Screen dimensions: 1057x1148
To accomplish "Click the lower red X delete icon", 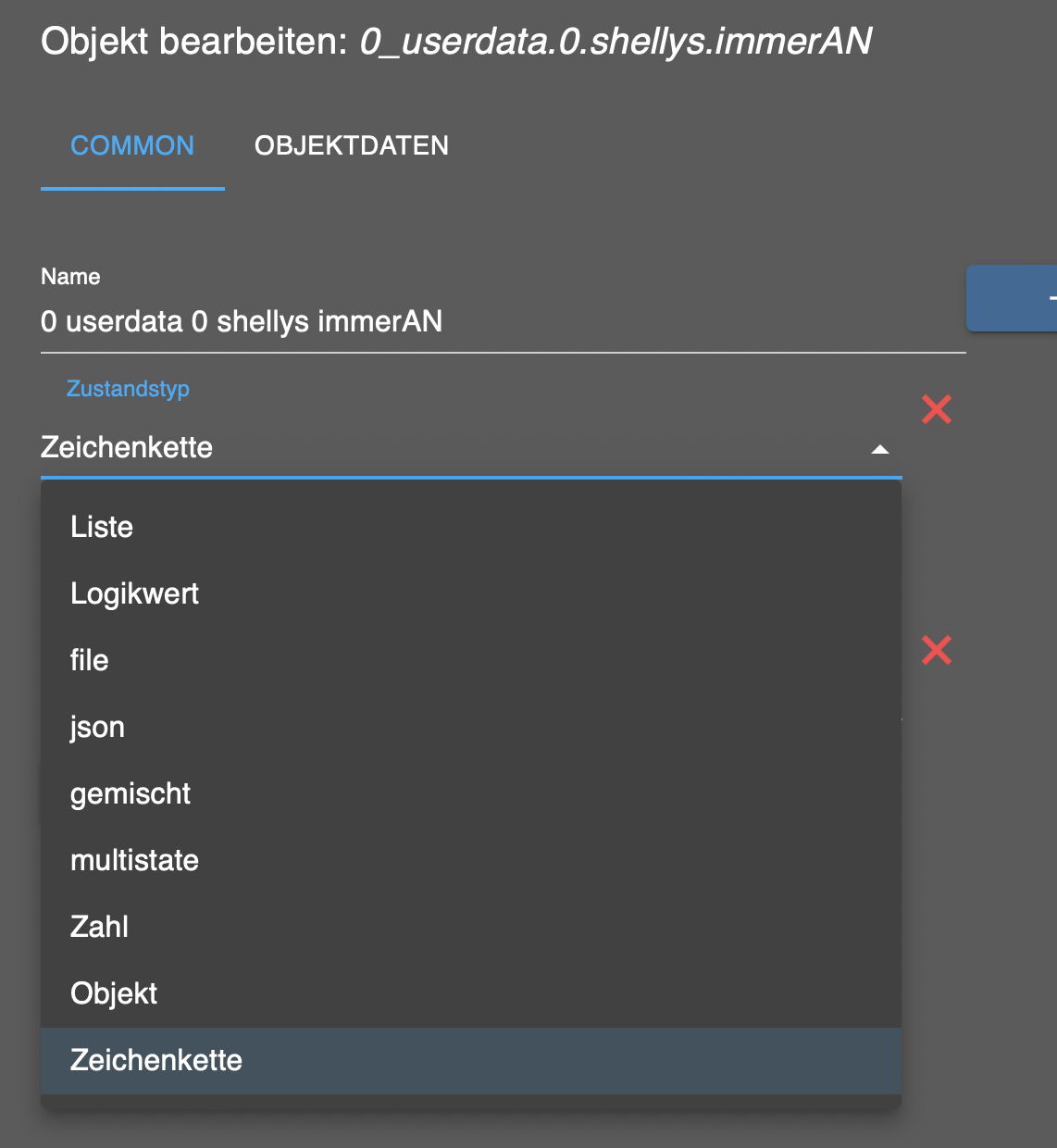I will [937, 651].
